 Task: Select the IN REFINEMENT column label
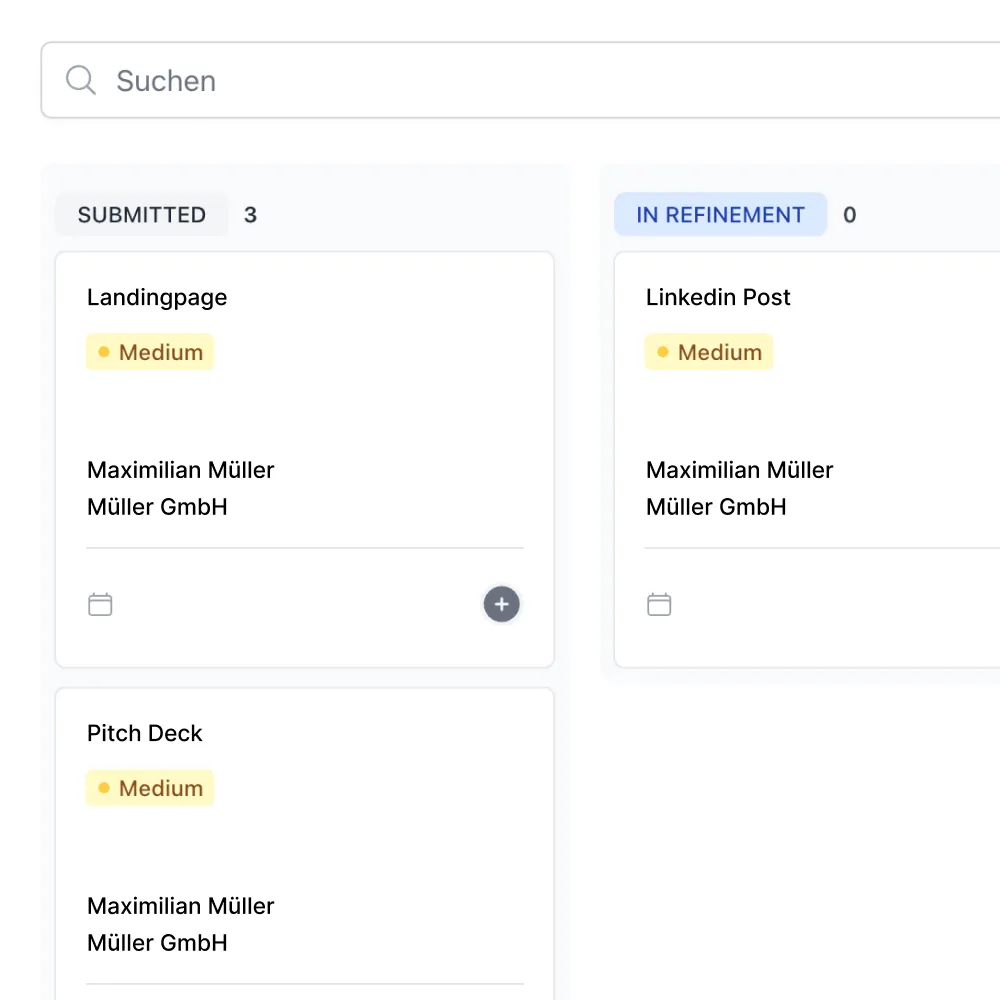(720, 215)
